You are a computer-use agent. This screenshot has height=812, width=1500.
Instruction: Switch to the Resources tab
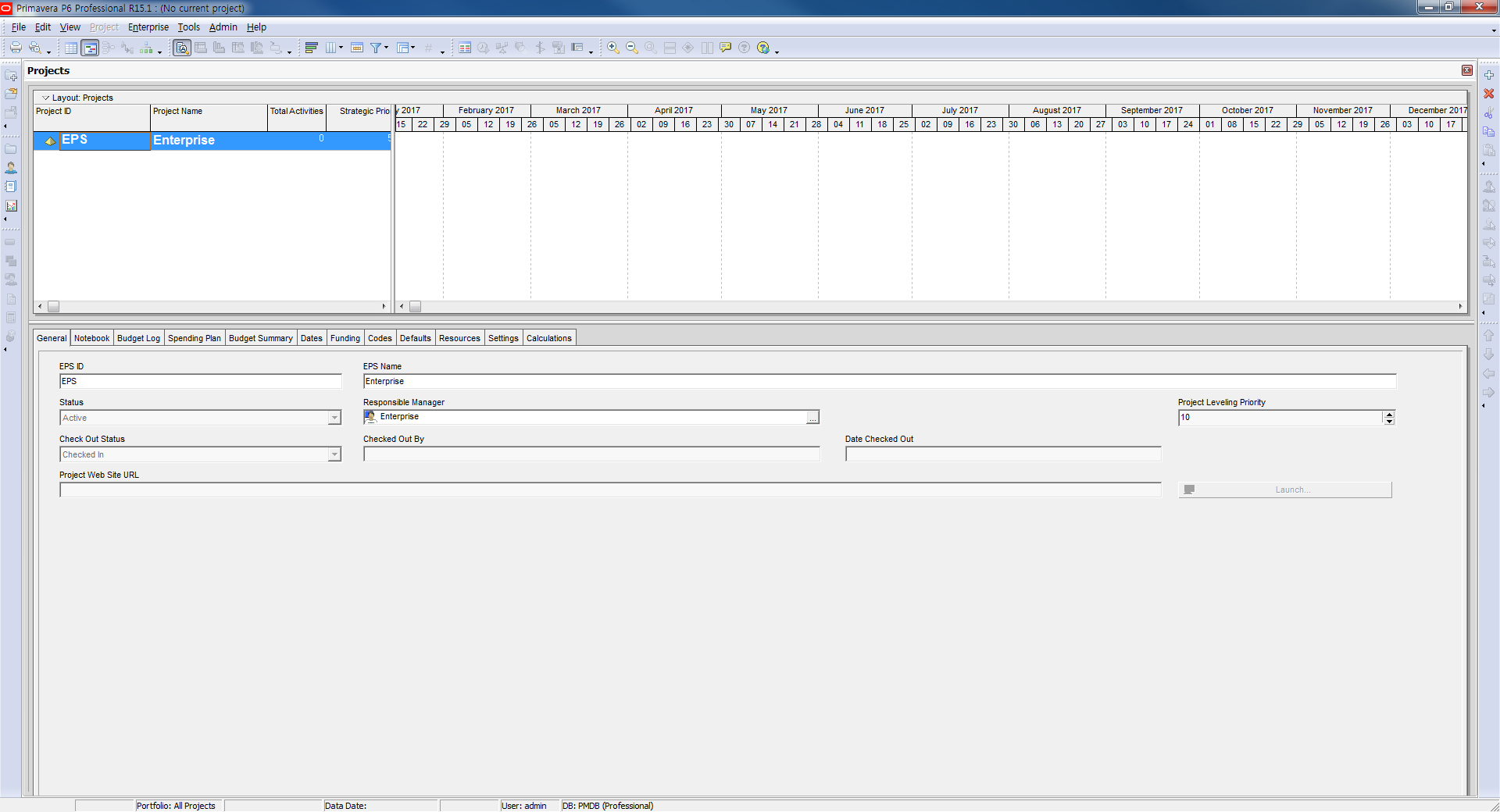tap(459, 338)
